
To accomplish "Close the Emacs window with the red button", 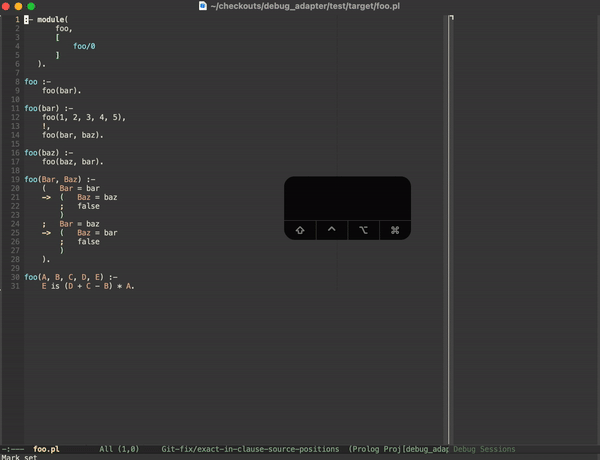I will coord(6,6).
